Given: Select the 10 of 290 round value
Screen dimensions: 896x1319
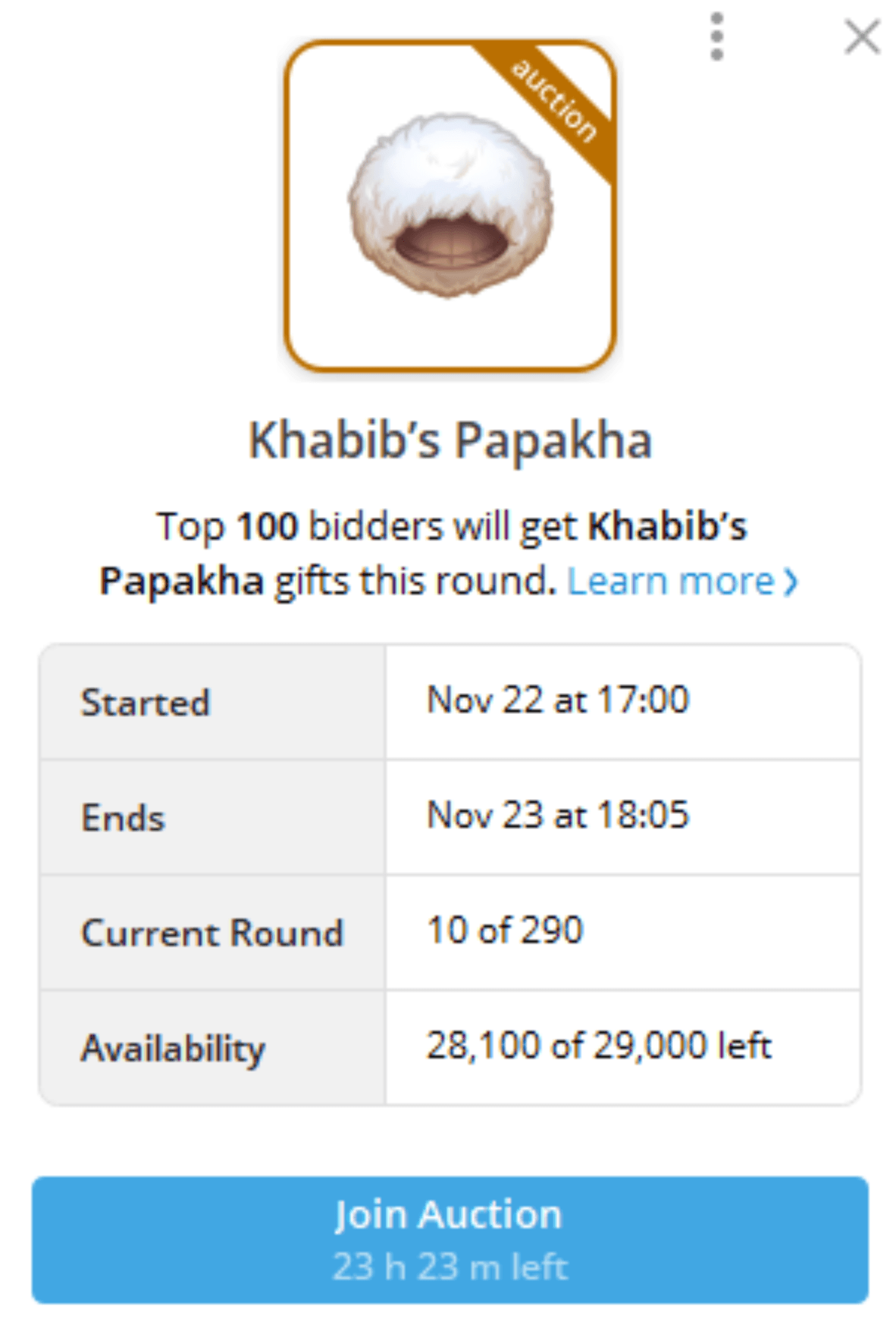Looking at the screenshot, I should tap(505, 930).
